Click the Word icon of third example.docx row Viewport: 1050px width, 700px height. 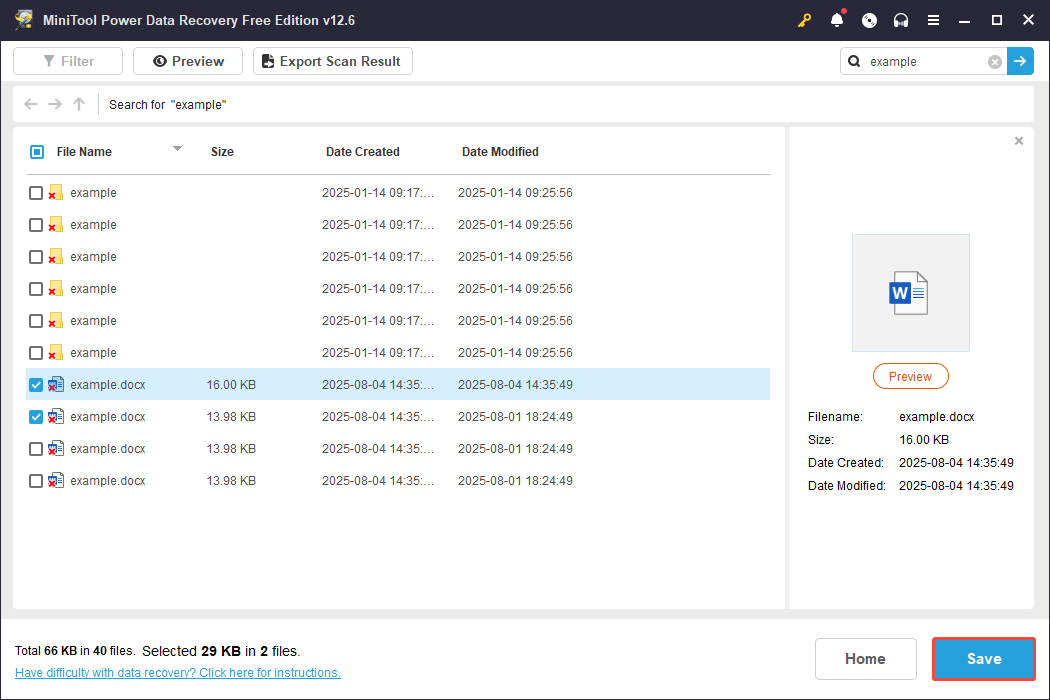click(56, 449)
